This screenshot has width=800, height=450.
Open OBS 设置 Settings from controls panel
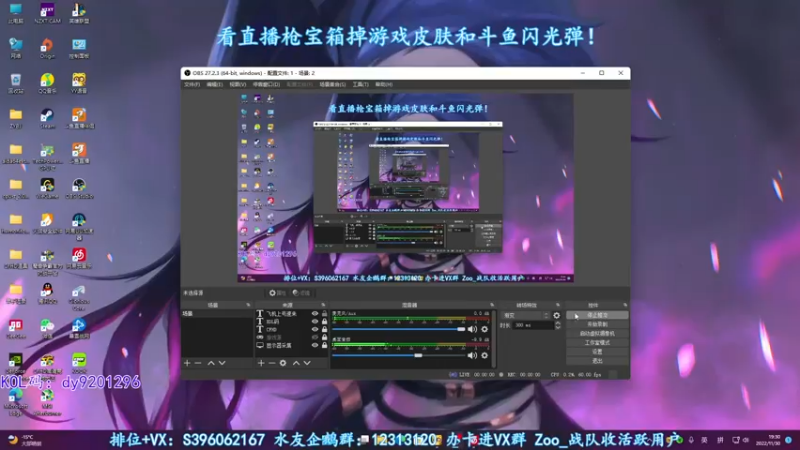[x=597, y=352]
